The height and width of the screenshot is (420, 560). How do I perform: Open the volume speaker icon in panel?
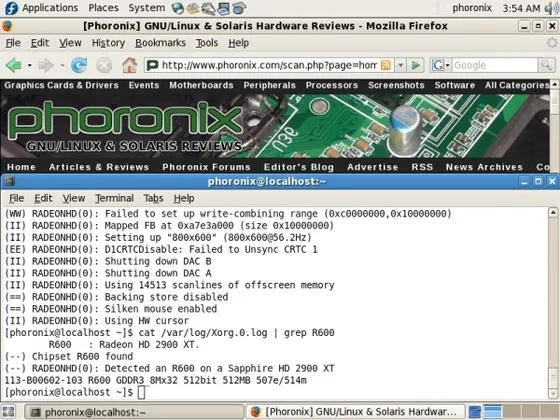[x=551, y=8]
